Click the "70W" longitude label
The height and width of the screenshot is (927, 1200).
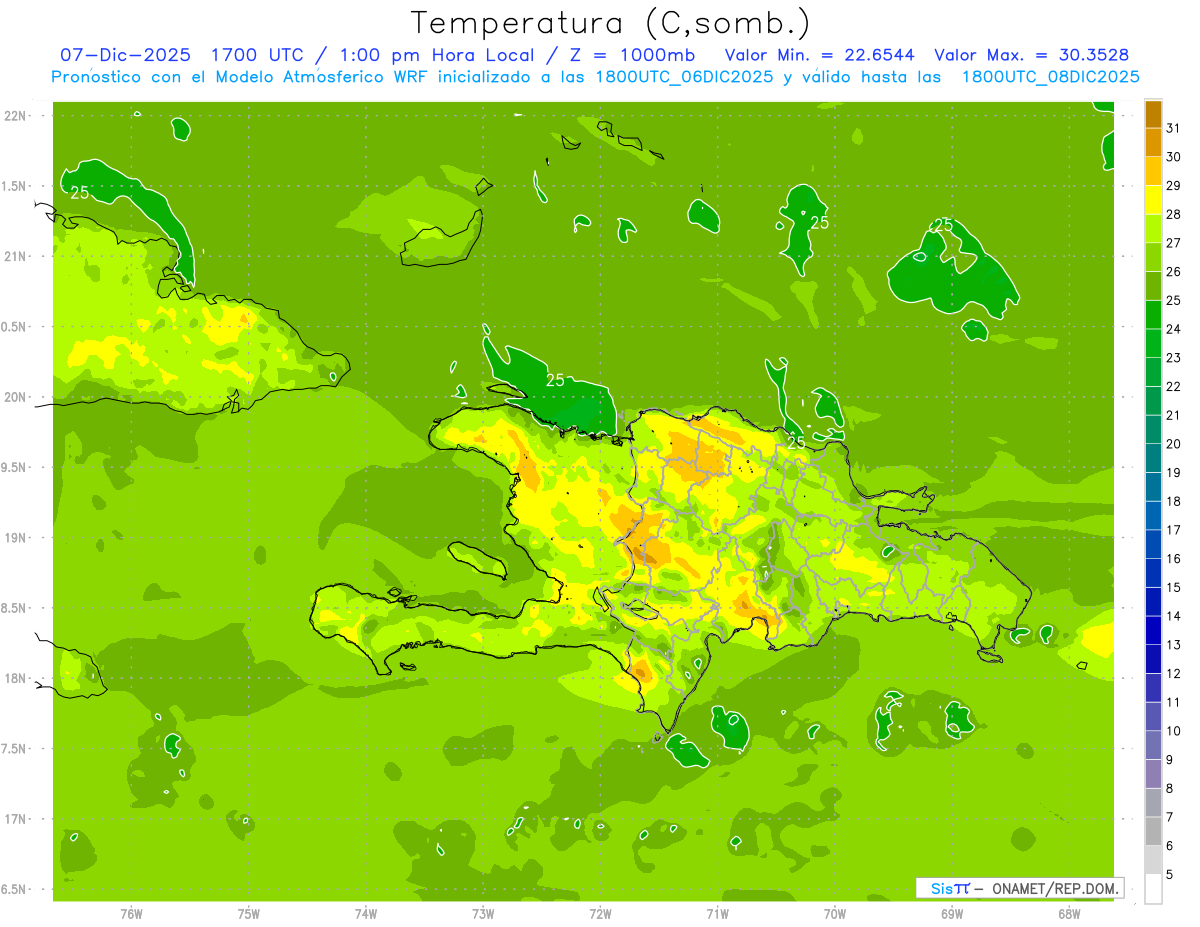coord(835,914)
